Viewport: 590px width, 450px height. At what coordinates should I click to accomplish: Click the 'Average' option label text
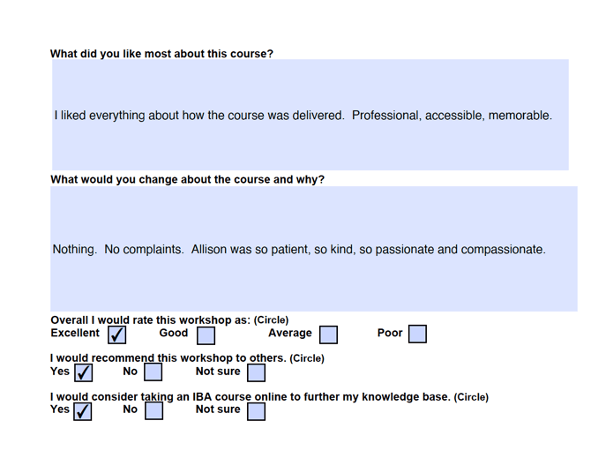coord(290,333)
